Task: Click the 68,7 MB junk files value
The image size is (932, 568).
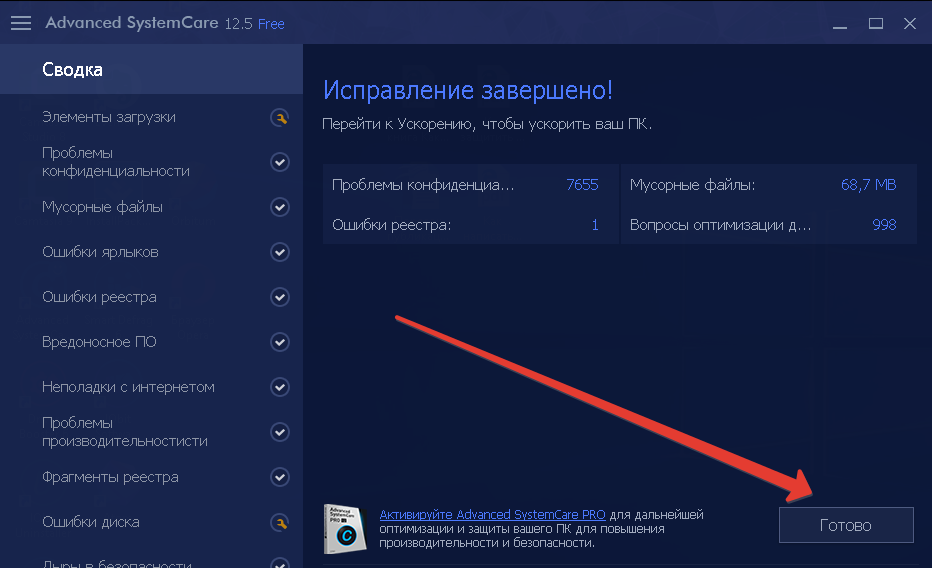Action: pyautogui.click(x=868, y=185)
